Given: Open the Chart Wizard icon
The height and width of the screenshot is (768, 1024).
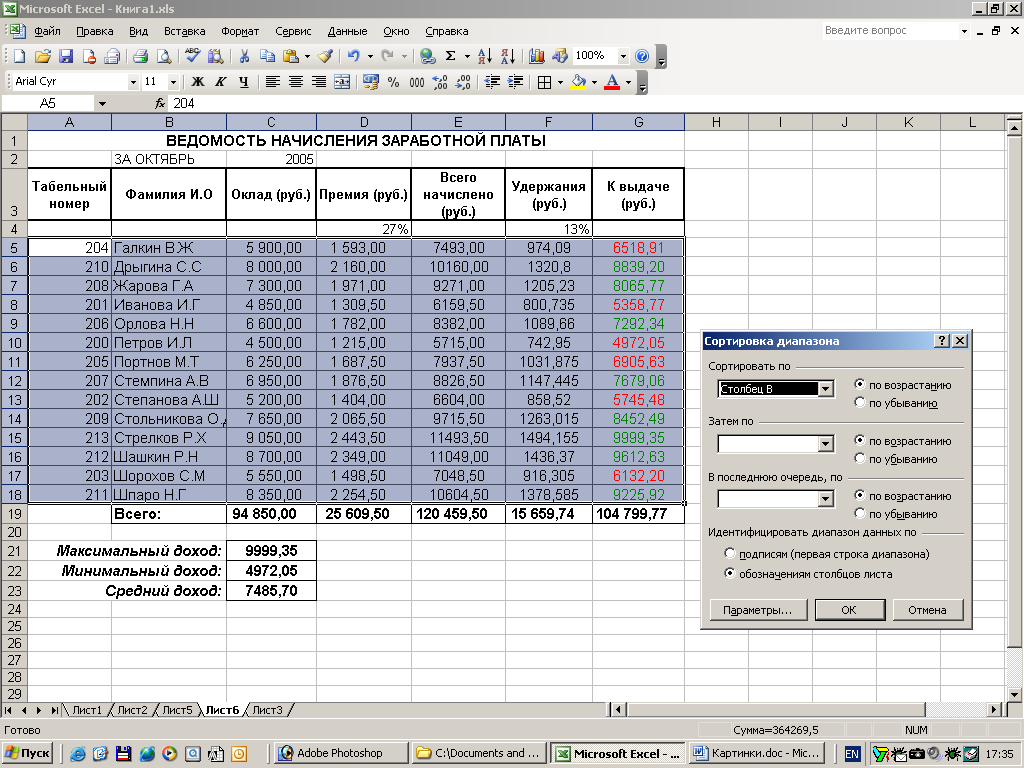Looking at the screenshot, I should (x=537, y=56).
